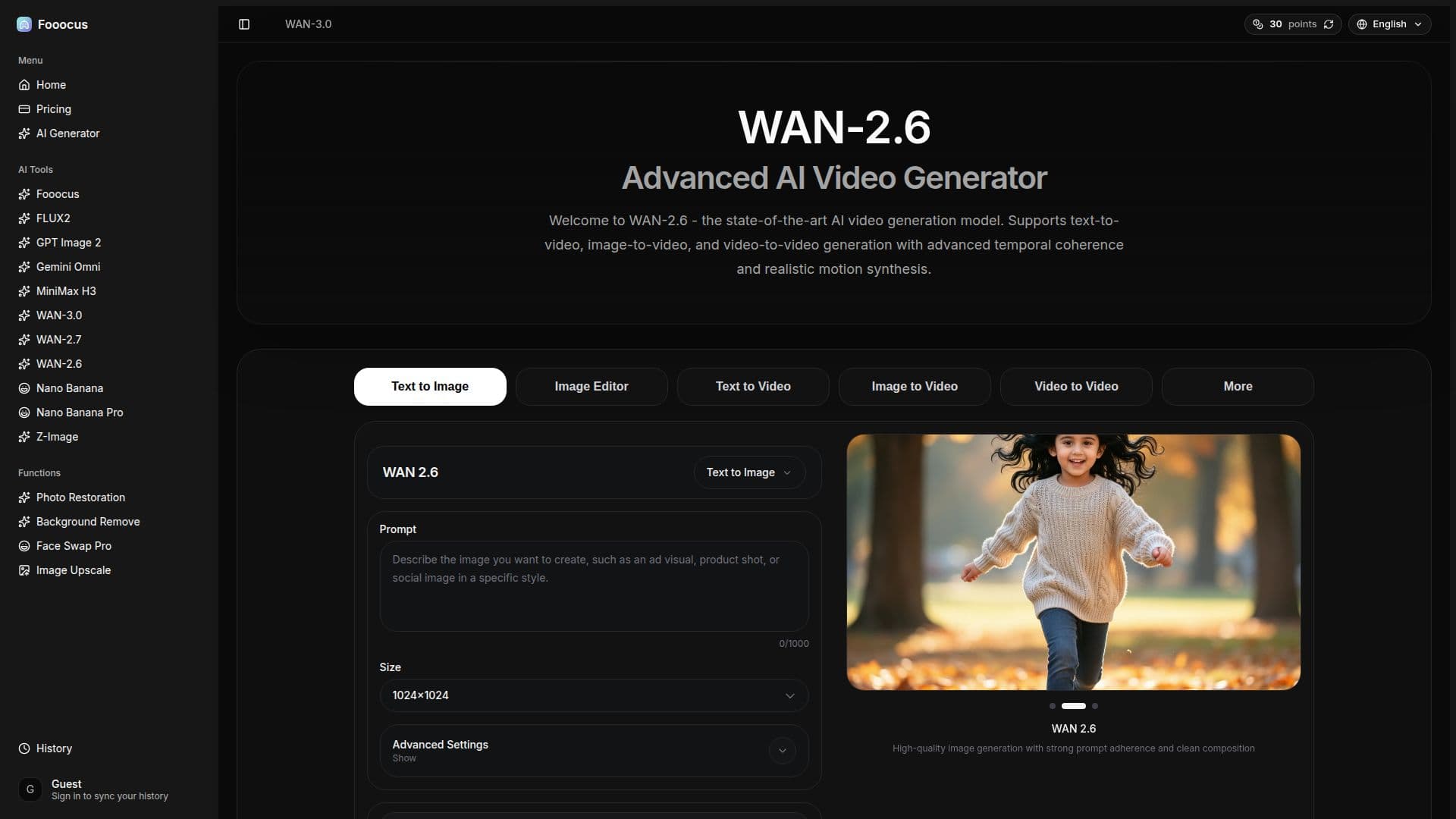Click the Photo Restoration sparkle icon

point(24,497)
